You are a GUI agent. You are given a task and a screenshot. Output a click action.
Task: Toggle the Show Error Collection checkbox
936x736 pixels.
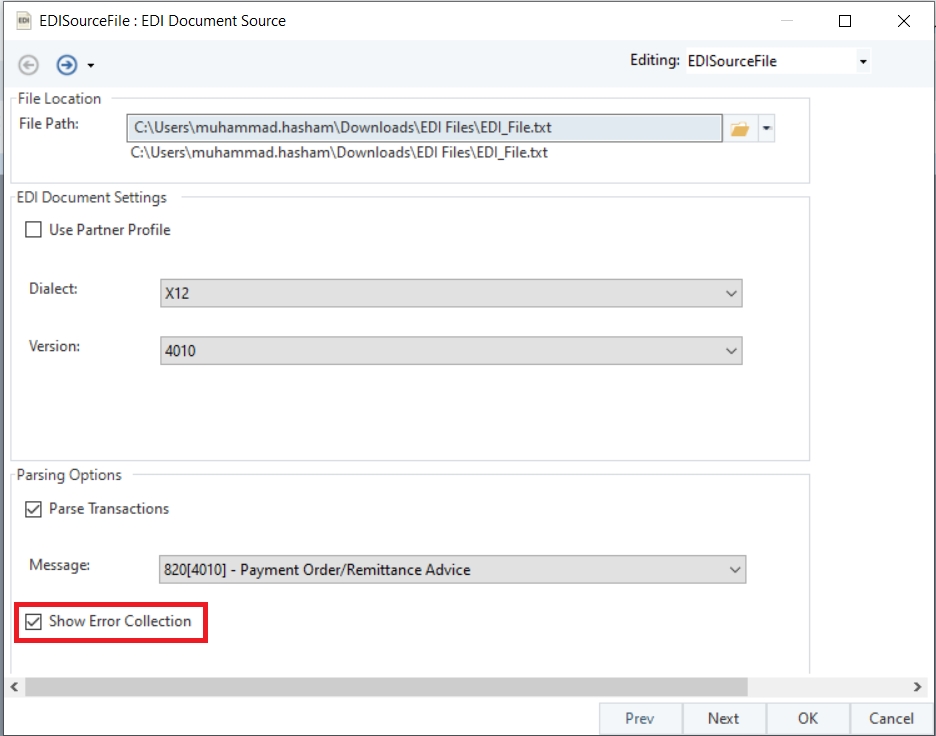(33, 621)
